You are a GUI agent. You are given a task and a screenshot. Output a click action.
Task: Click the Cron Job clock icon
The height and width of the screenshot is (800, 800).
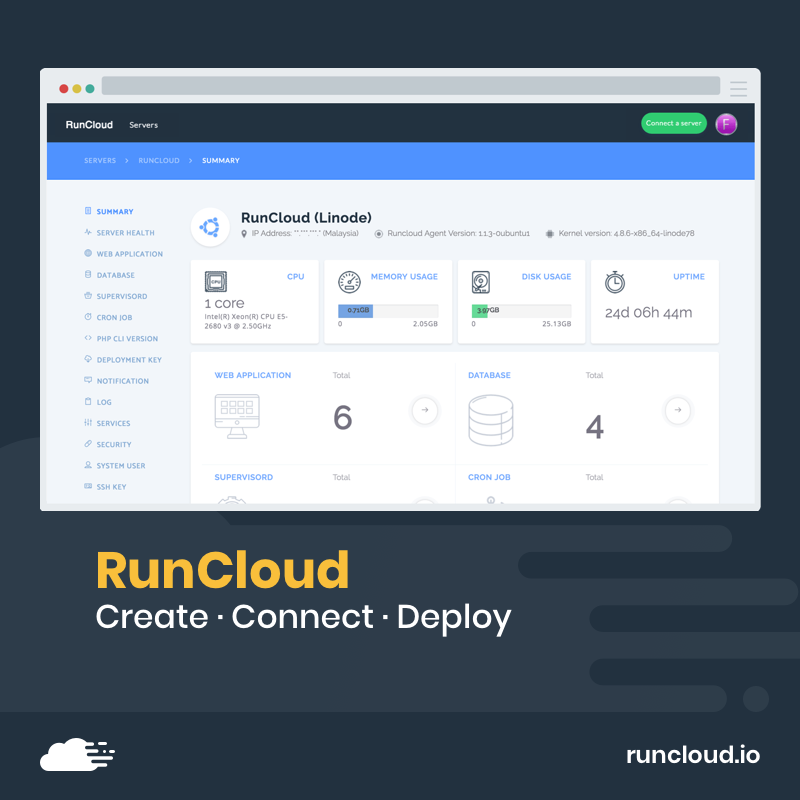[89, 317]
